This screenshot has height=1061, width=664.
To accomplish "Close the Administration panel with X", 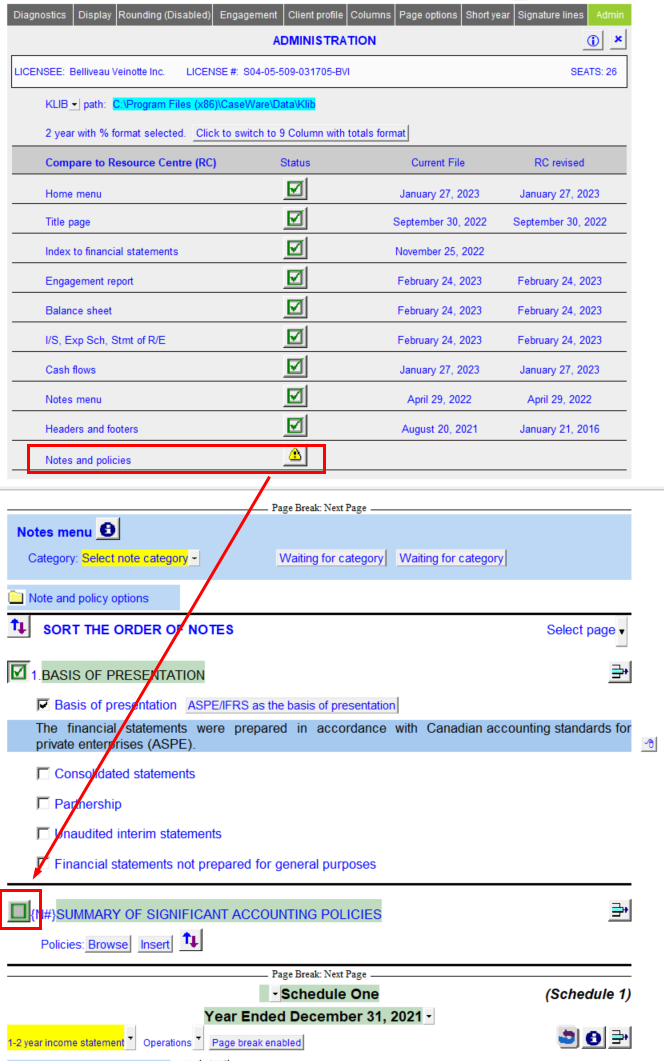I will tap(618, 39).
